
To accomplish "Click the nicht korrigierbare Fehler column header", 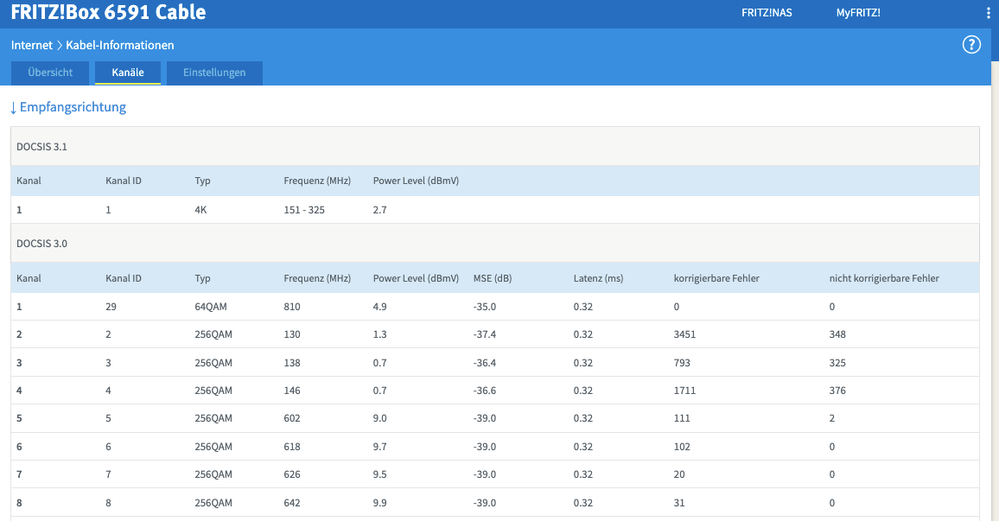I will (x=884, y=278).
